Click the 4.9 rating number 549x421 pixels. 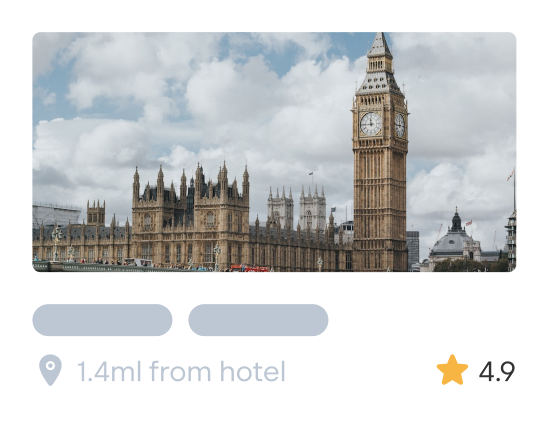(x=497, y=371)
